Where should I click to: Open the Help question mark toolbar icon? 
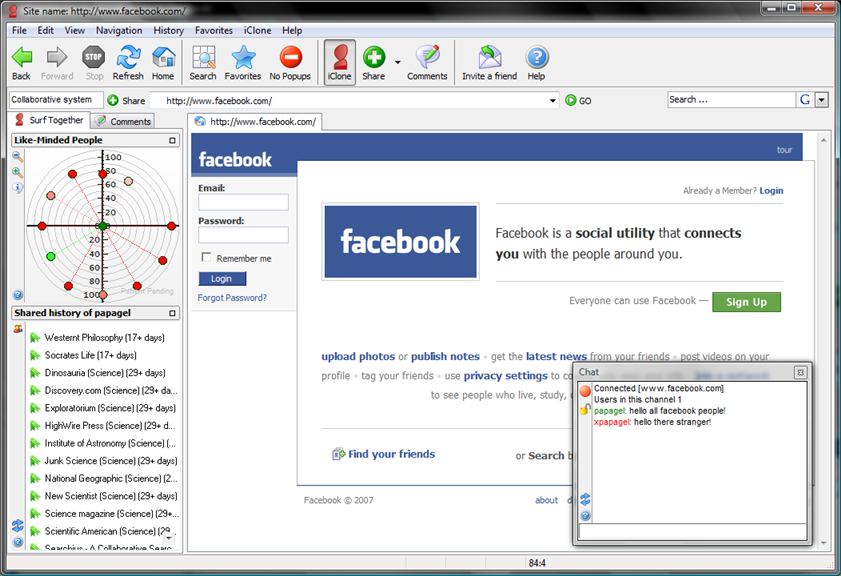536,63
